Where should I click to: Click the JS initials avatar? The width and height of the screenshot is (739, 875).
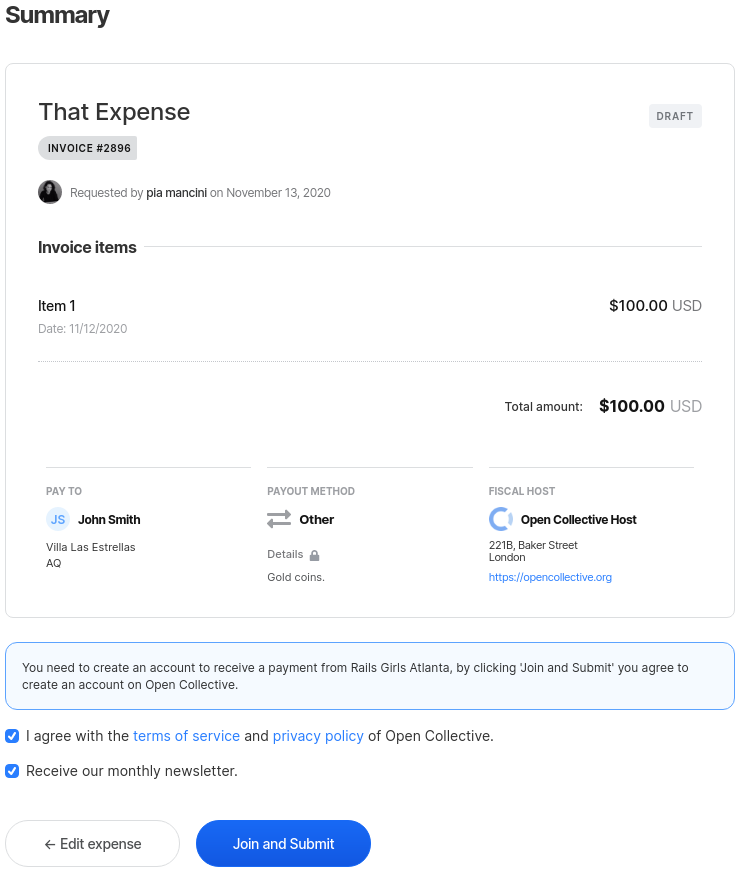pyautogui.click(x=58, y=519)
